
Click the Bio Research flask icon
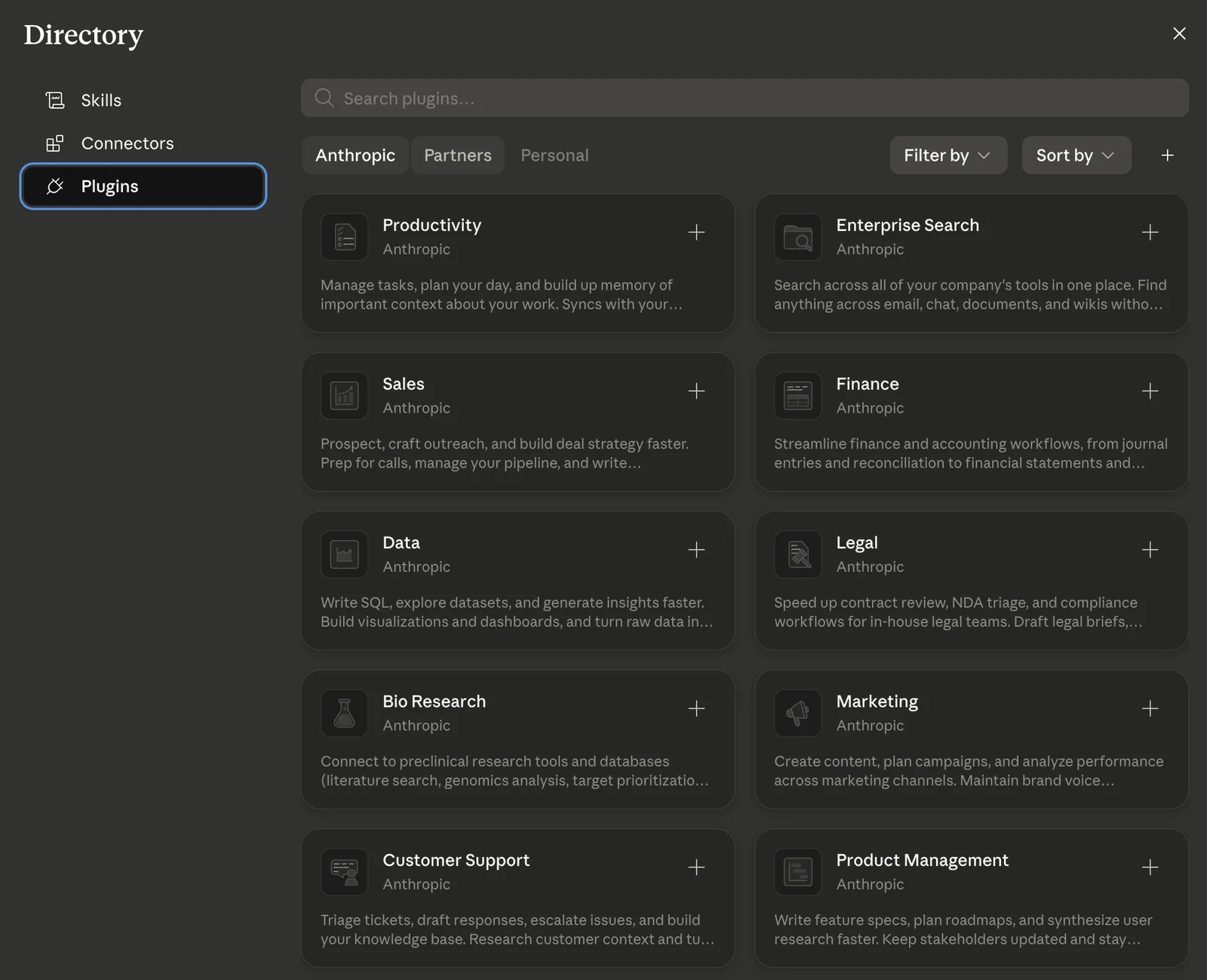point(345,713)
